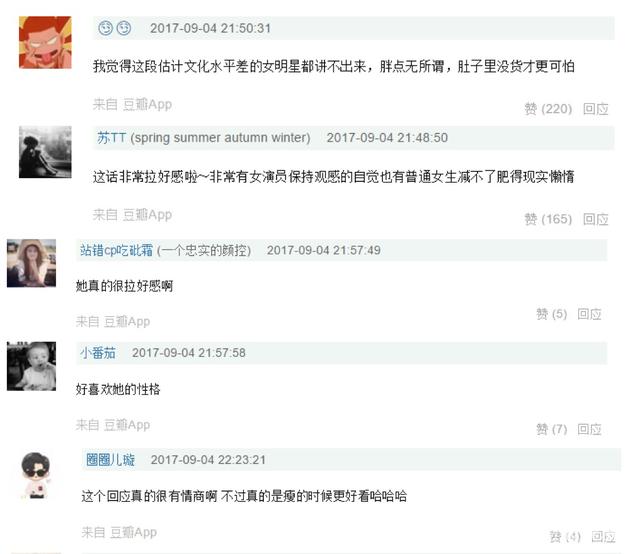630x554 pixels.
Task: Open 小番茄 user profile link
Action: (x=98, y=353)
